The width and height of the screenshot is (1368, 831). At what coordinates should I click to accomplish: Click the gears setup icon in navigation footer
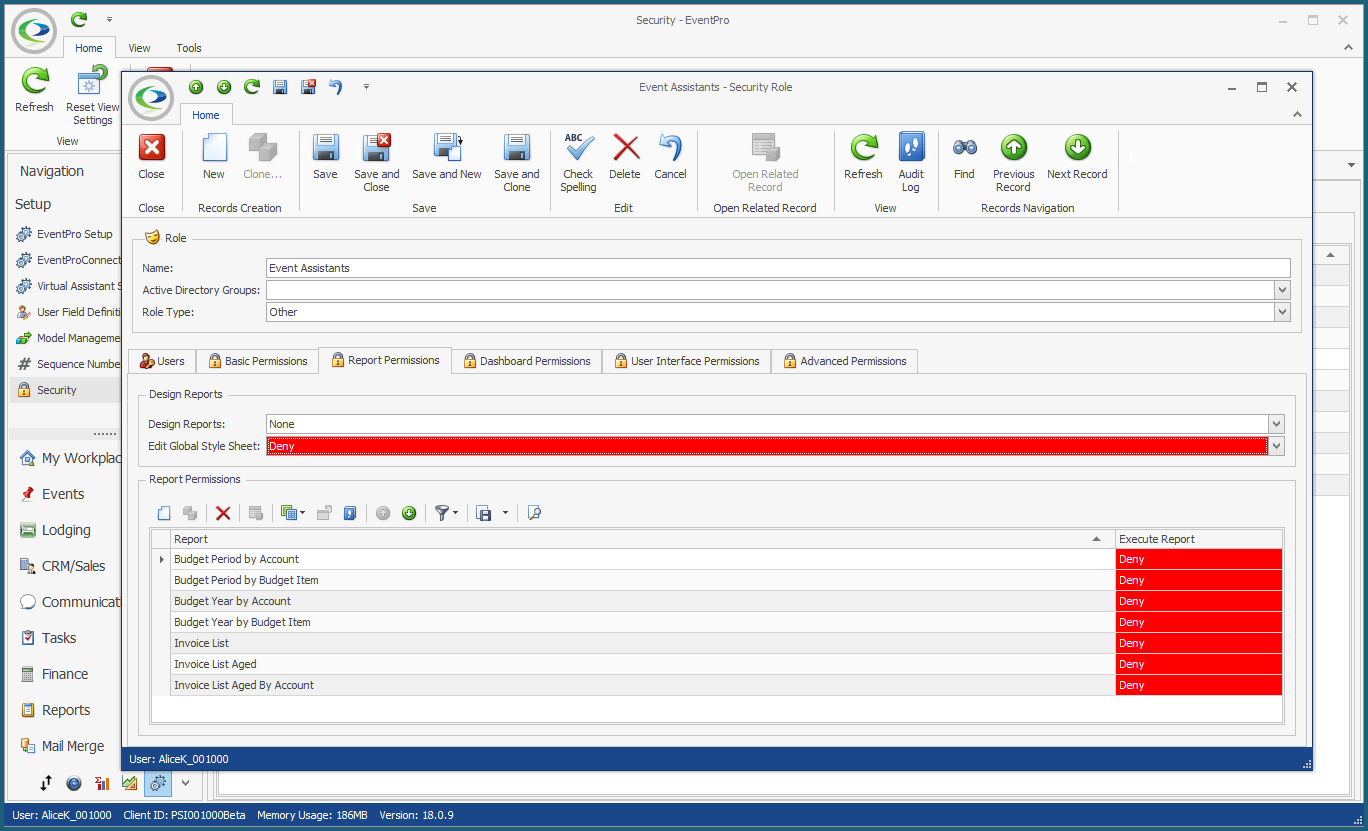point(158,783)
